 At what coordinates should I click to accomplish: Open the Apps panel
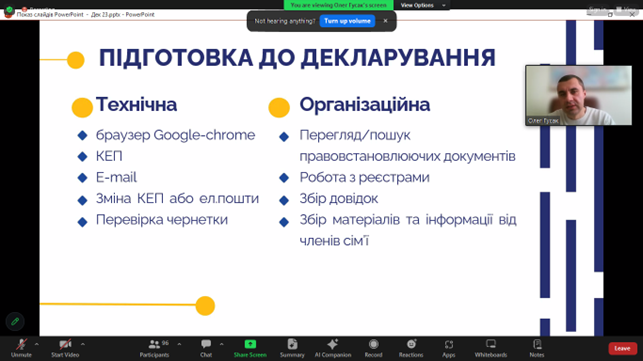click(x=449, y=348)
